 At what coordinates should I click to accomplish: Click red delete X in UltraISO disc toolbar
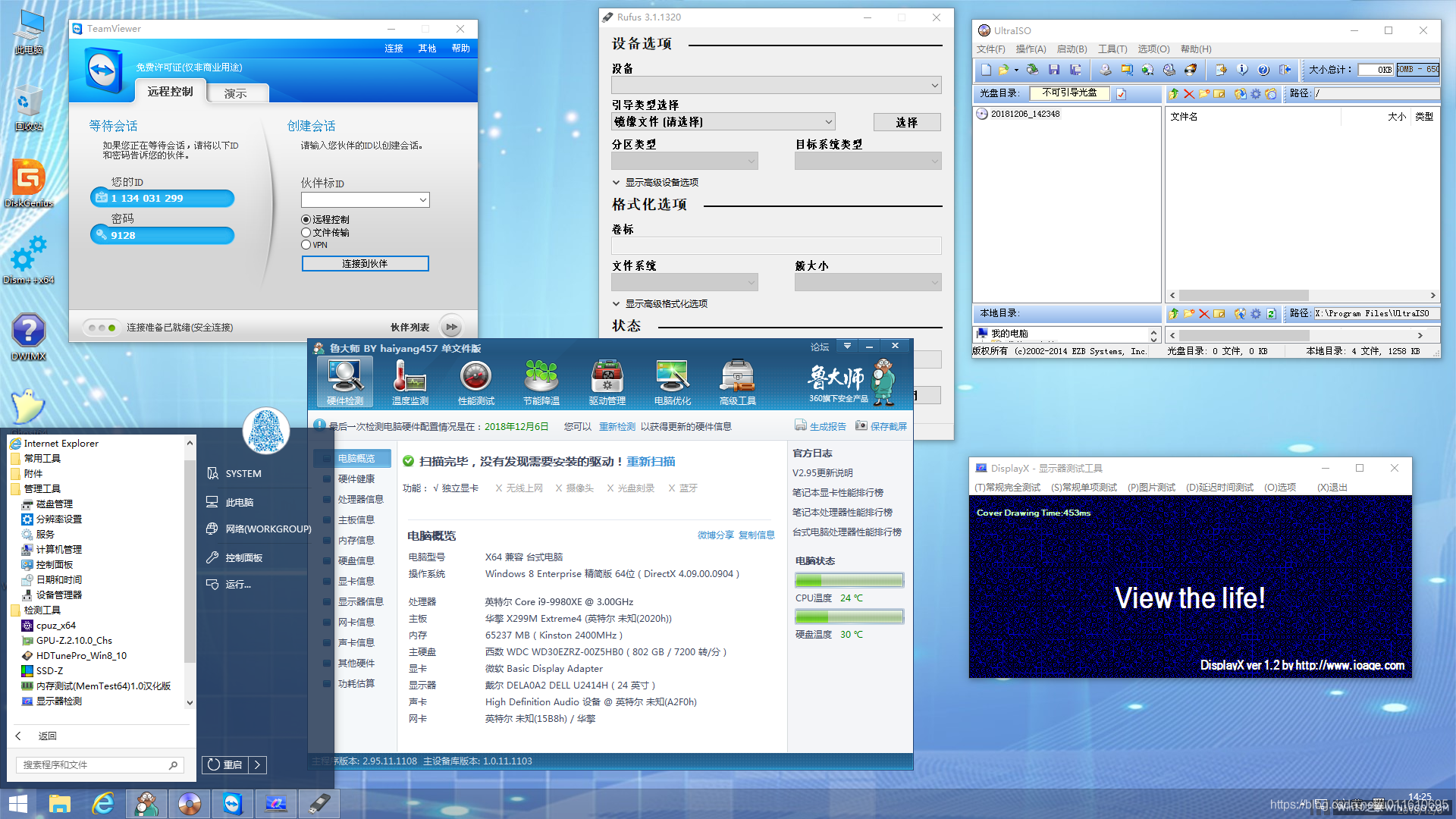coord(1188,93)
